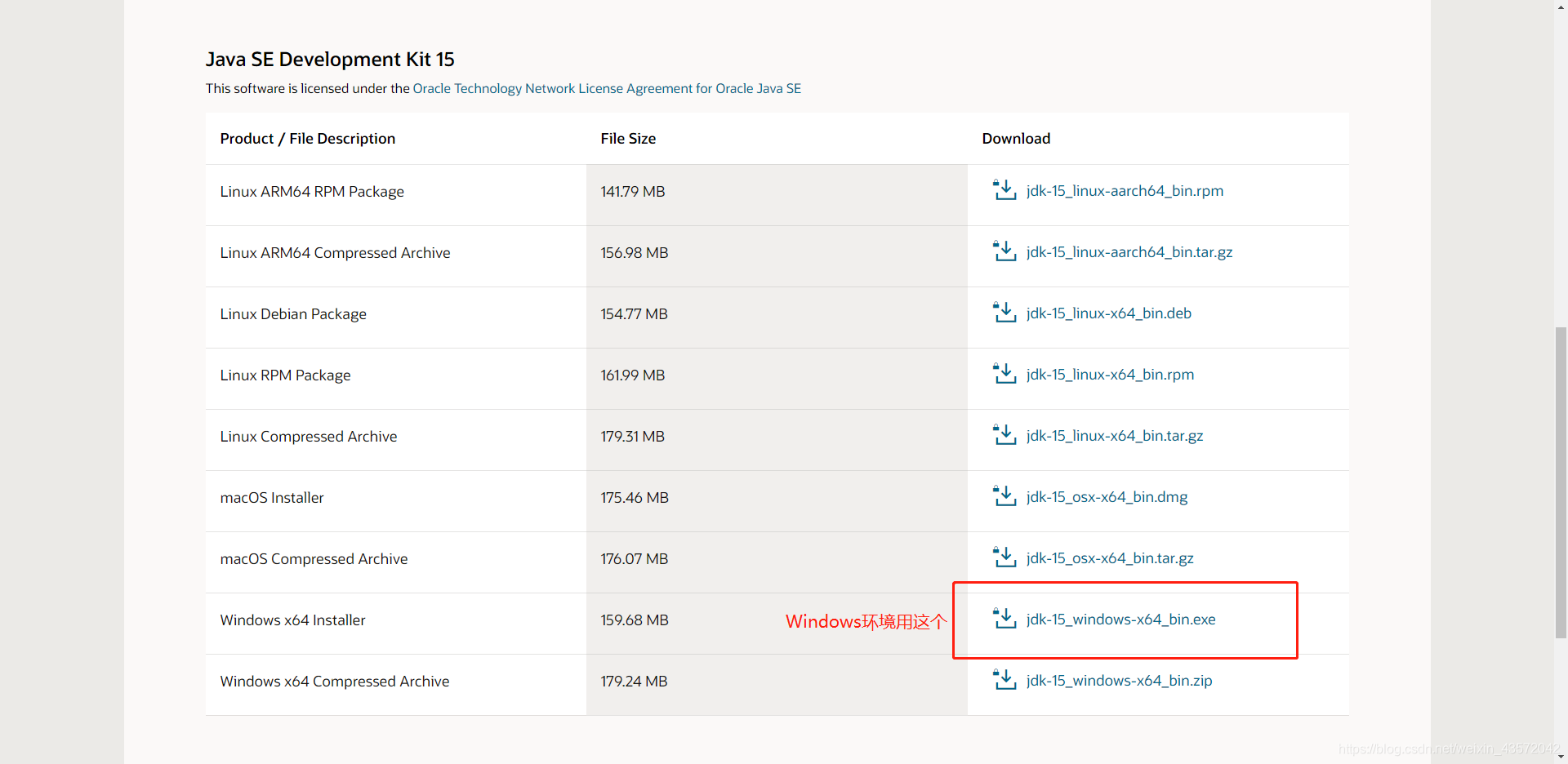Download jdk-15_osx-x64_bin.dmg link
The image size is (1568, 764).
pyautogui.click(x=1107, y=497)
